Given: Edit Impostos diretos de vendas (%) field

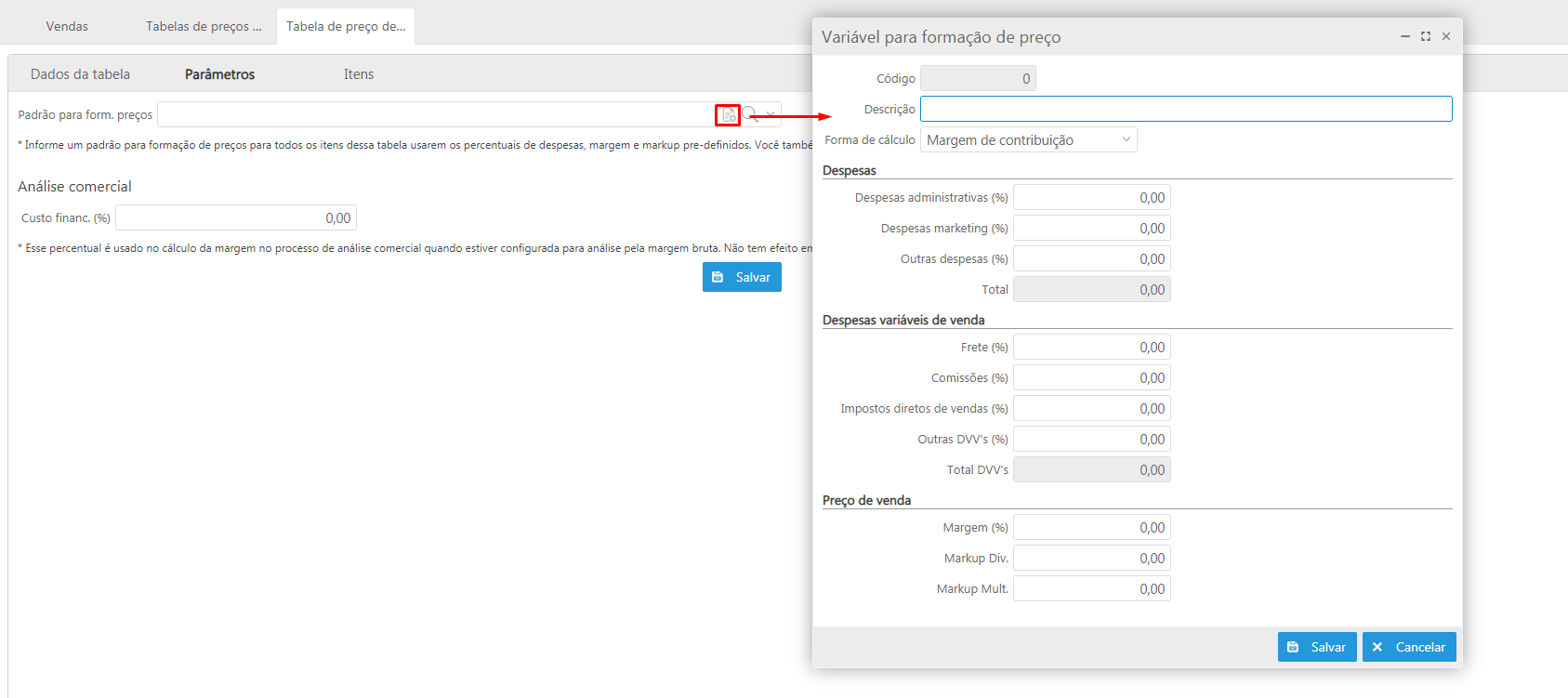Looking at the screenshot, I should click(1092, 408).
